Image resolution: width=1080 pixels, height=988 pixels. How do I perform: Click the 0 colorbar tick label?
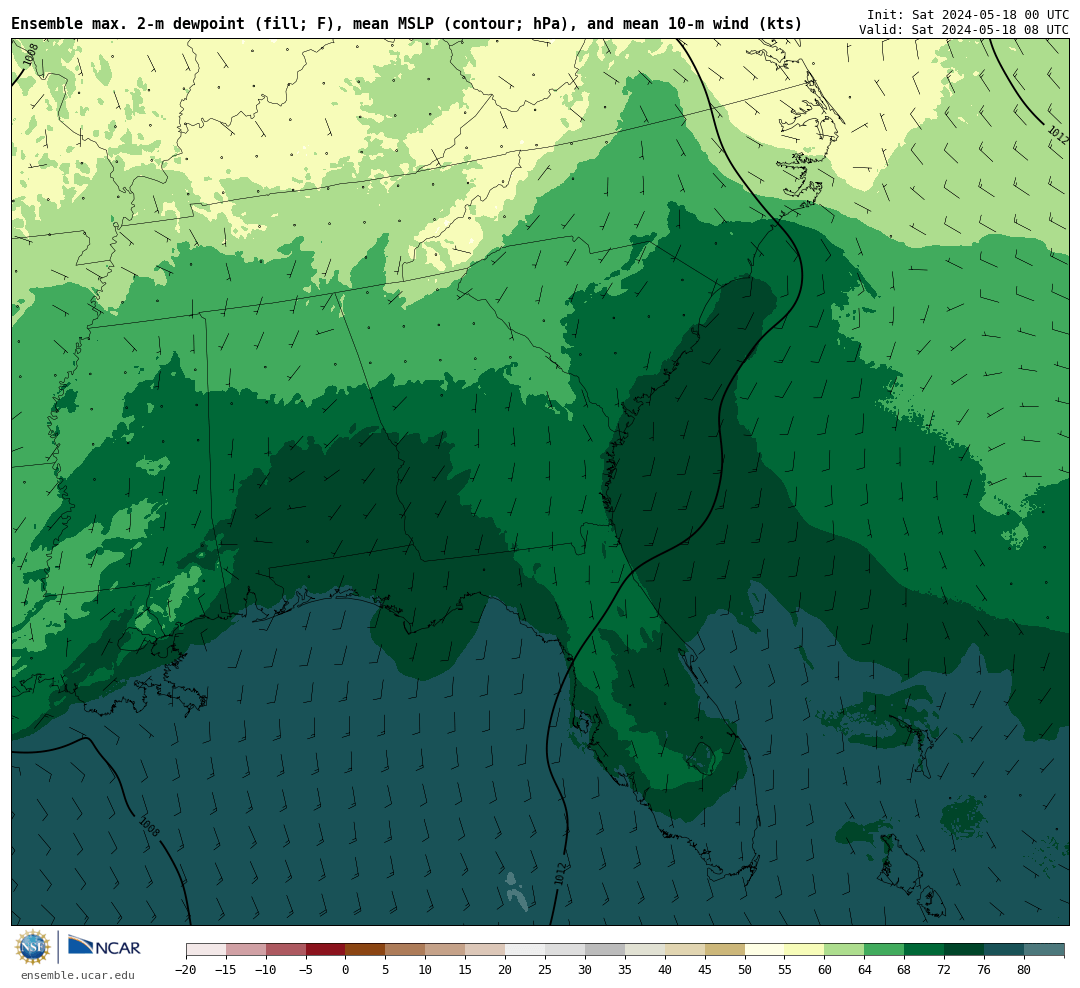tap(346, 969)
